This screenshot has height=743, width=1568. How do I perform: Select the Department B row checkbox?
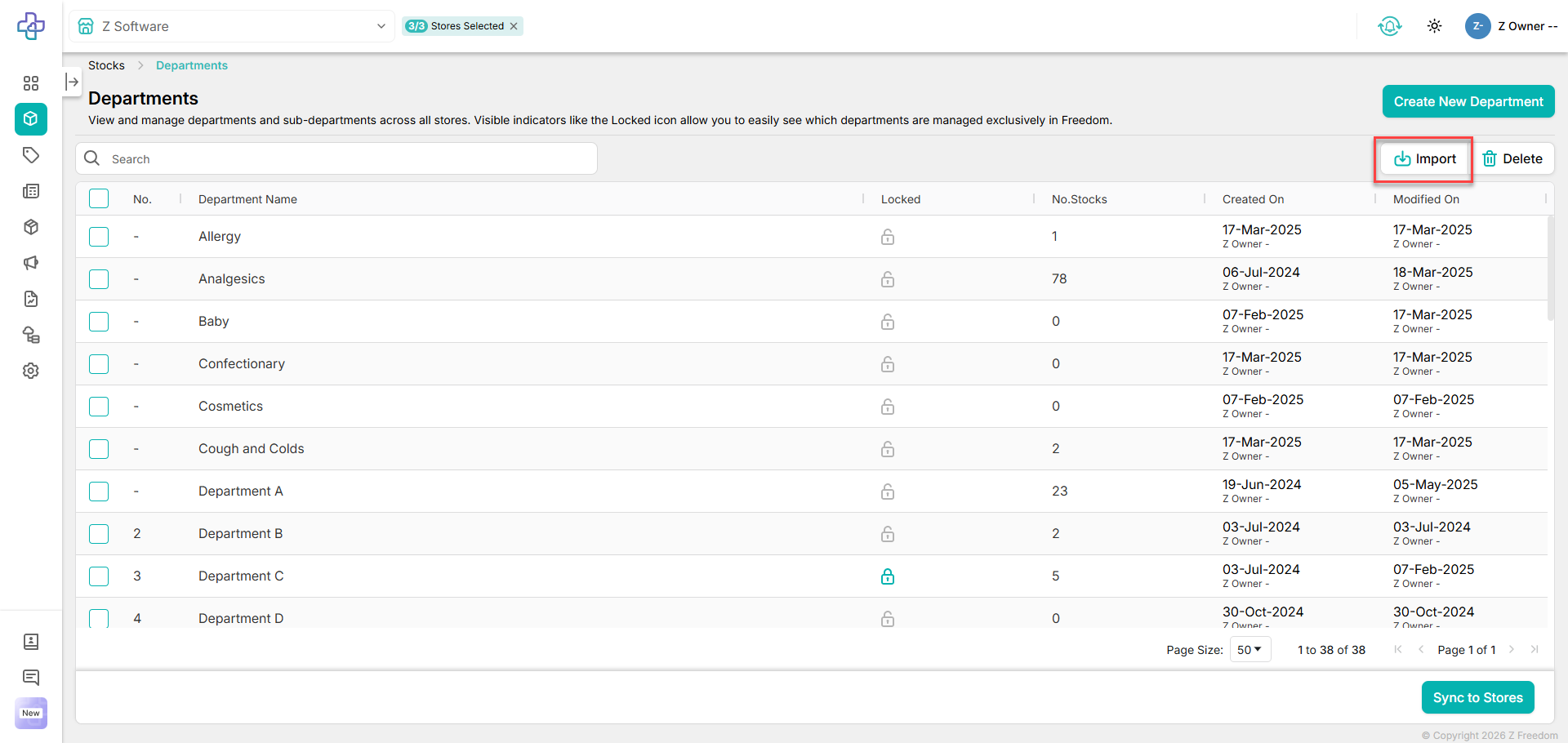coord(99,534)
